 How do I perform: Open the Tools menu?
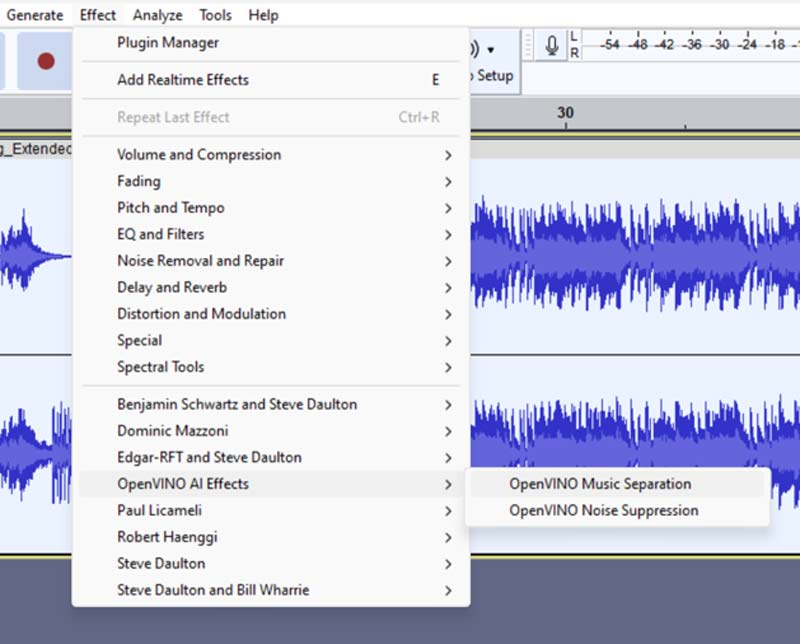pos(215,15)
